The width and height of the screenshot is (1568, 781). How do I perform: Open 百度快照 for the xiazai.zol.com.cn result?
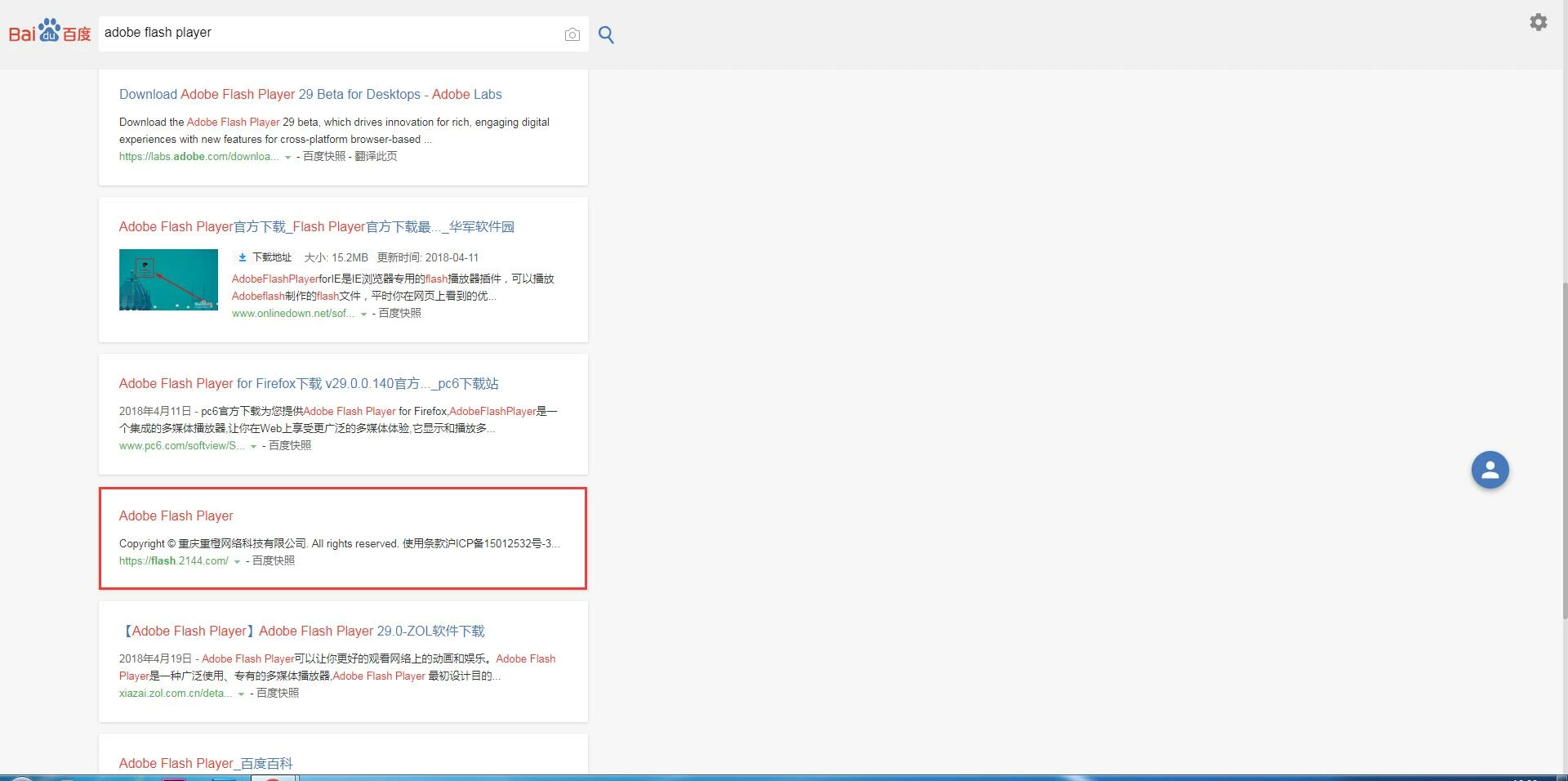[278, 693]
